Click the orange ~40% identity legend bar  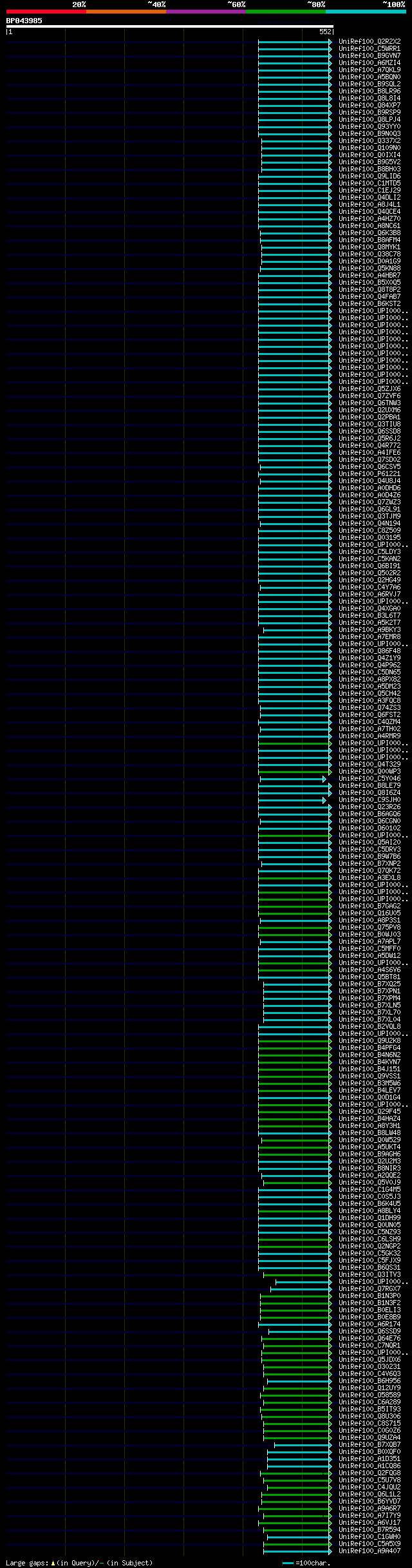click(x=126, y=12)
